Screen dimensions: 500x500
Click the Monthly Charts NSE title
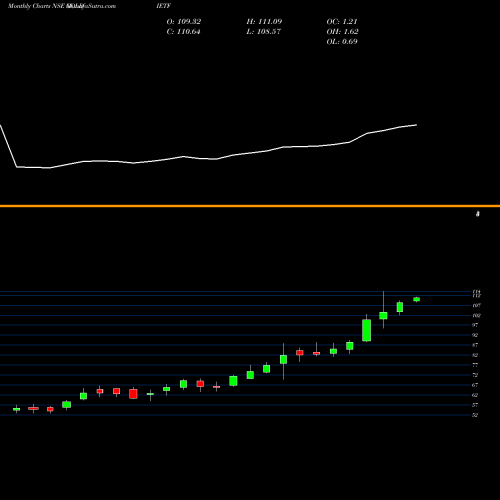click(x=37, y=6)
